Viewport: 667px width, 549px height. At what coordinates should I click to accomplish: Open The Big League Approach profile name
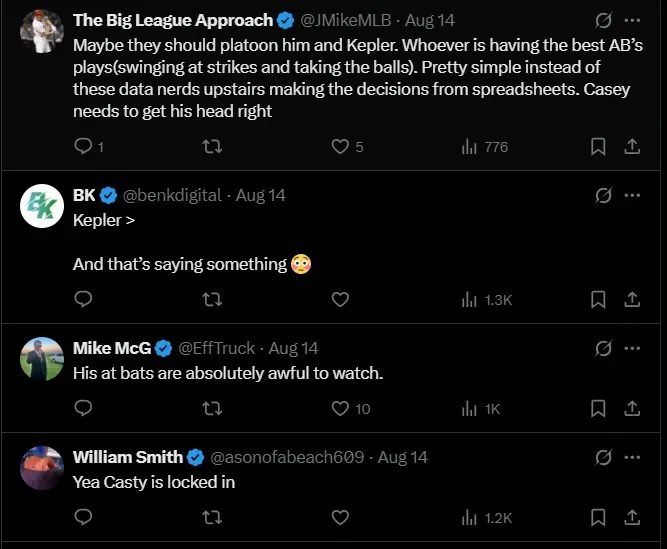(x=172, y=19)
